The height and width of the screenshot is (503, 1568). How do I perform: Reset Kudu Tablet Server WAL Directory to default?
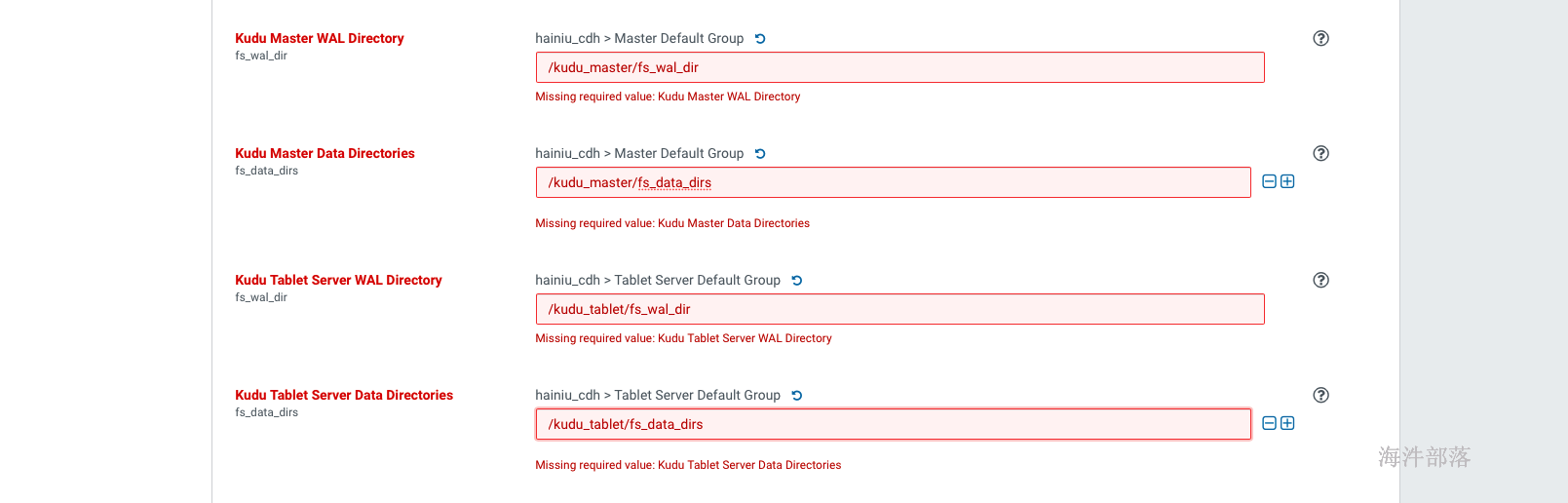tap(797, 281)
